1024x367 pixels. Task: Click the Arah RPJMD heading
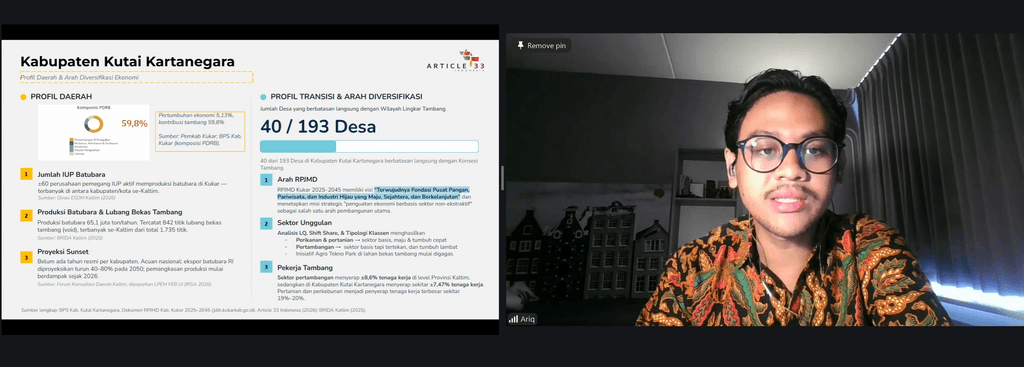(298, 179)
